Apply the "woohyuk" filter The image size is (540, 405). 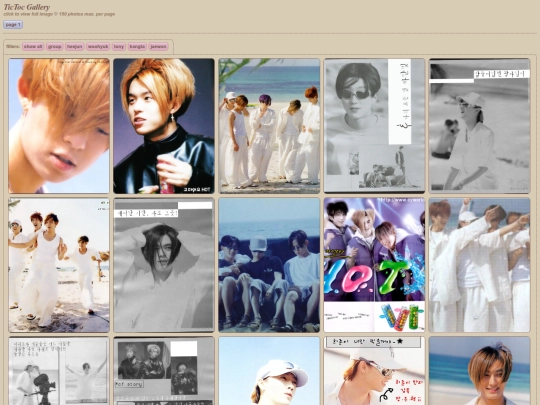tap(98, 46)
